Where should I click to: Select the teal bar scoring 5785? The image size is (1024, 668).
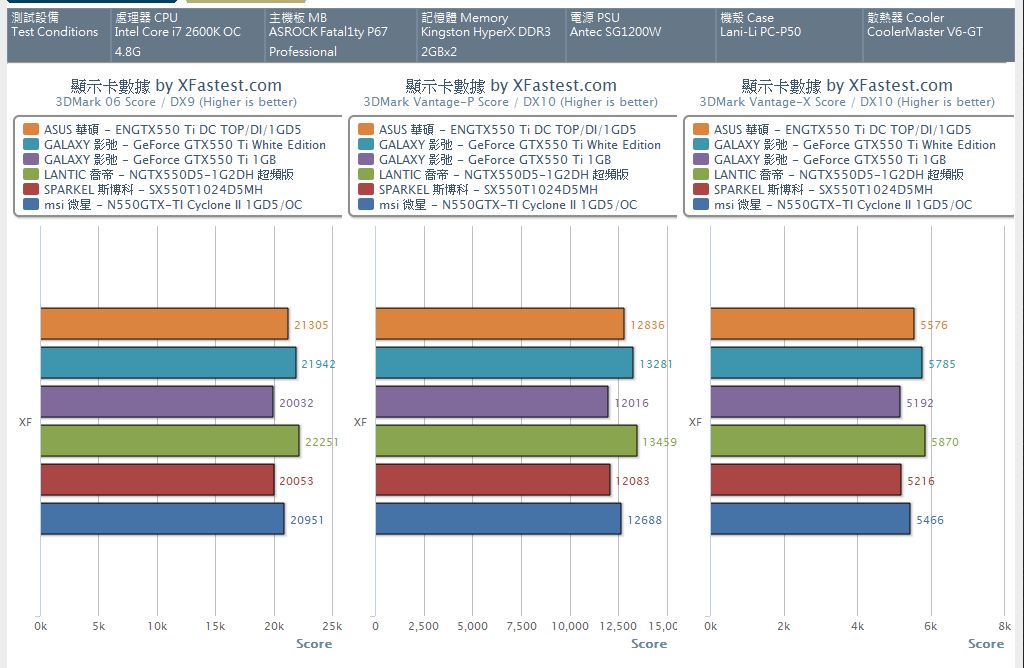pos(816,363)
